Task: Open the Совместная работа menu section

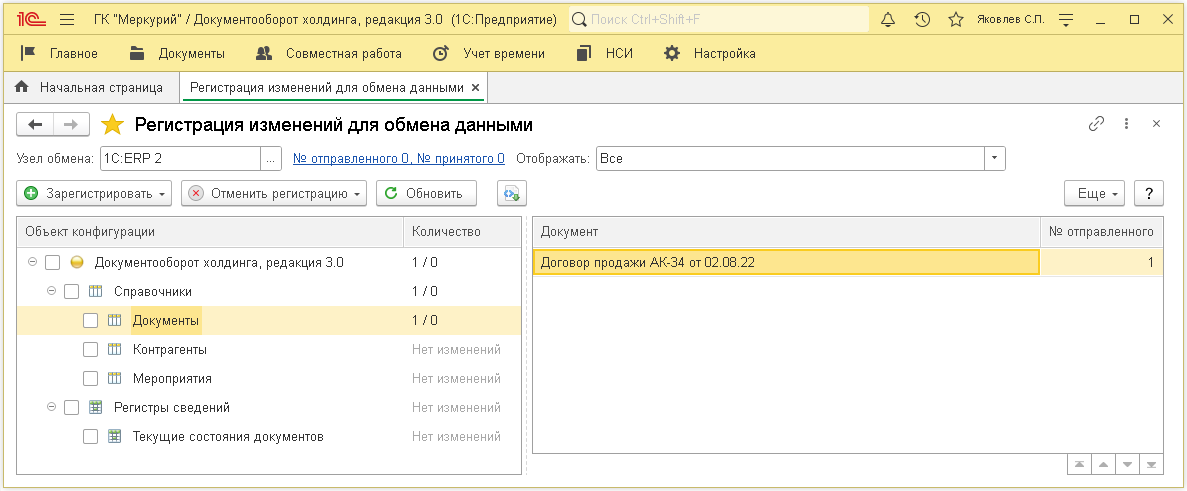Action: (329, 54)
